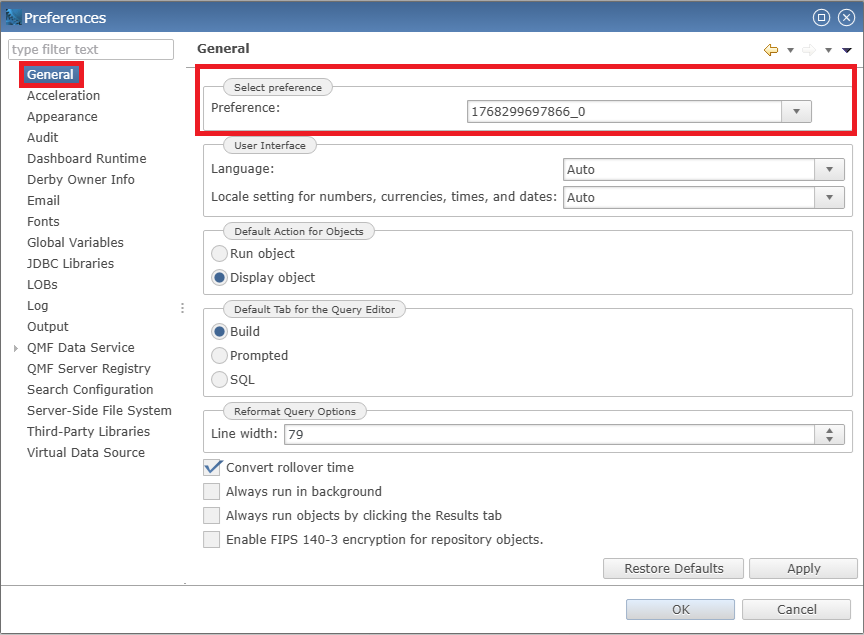The height and width of the screenshot is (635, 864).
Task: Select JDBC Libraries entry
Action: point(70,263)
